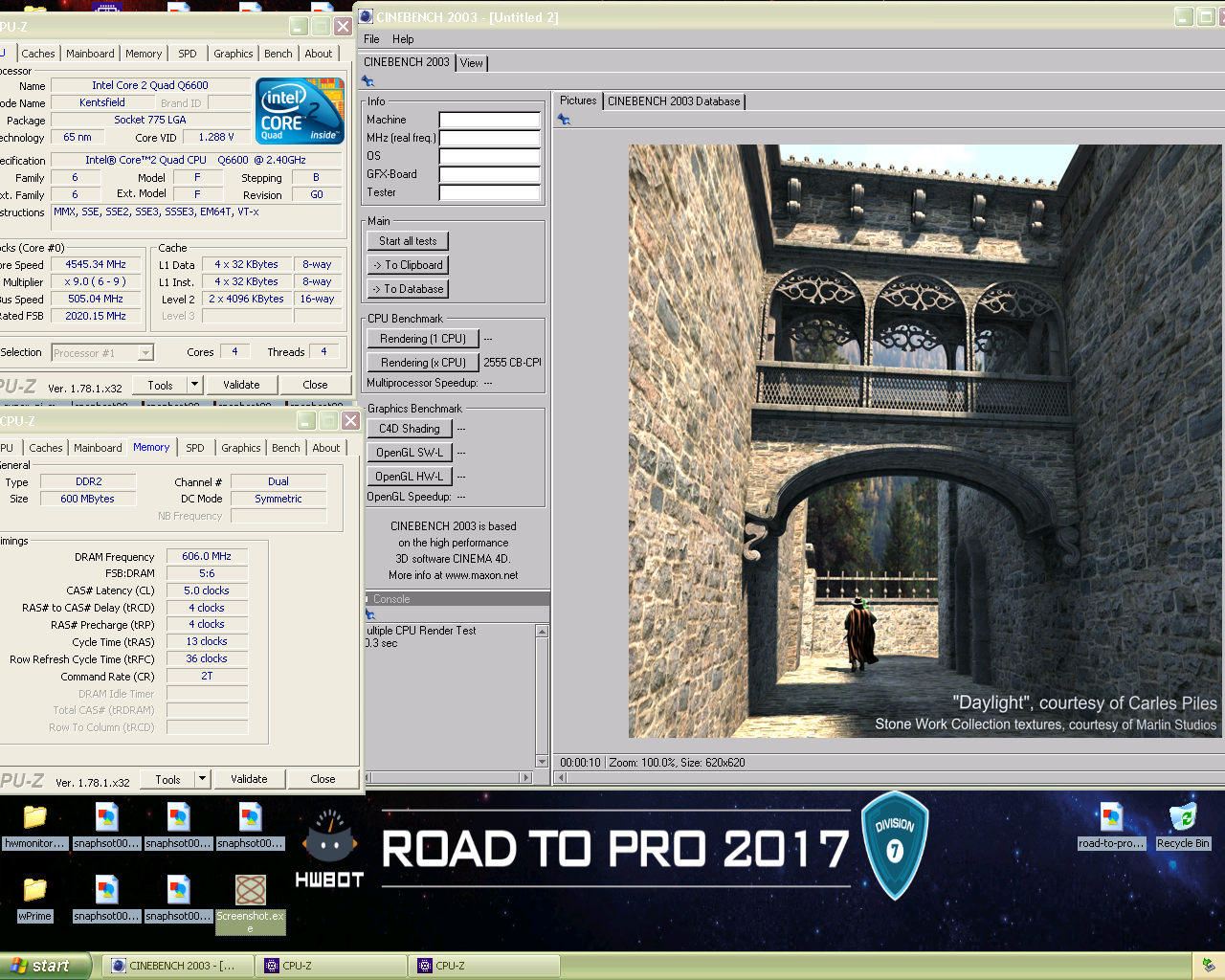Click the Intel Core 2 Quad logo

pos(300,111)
